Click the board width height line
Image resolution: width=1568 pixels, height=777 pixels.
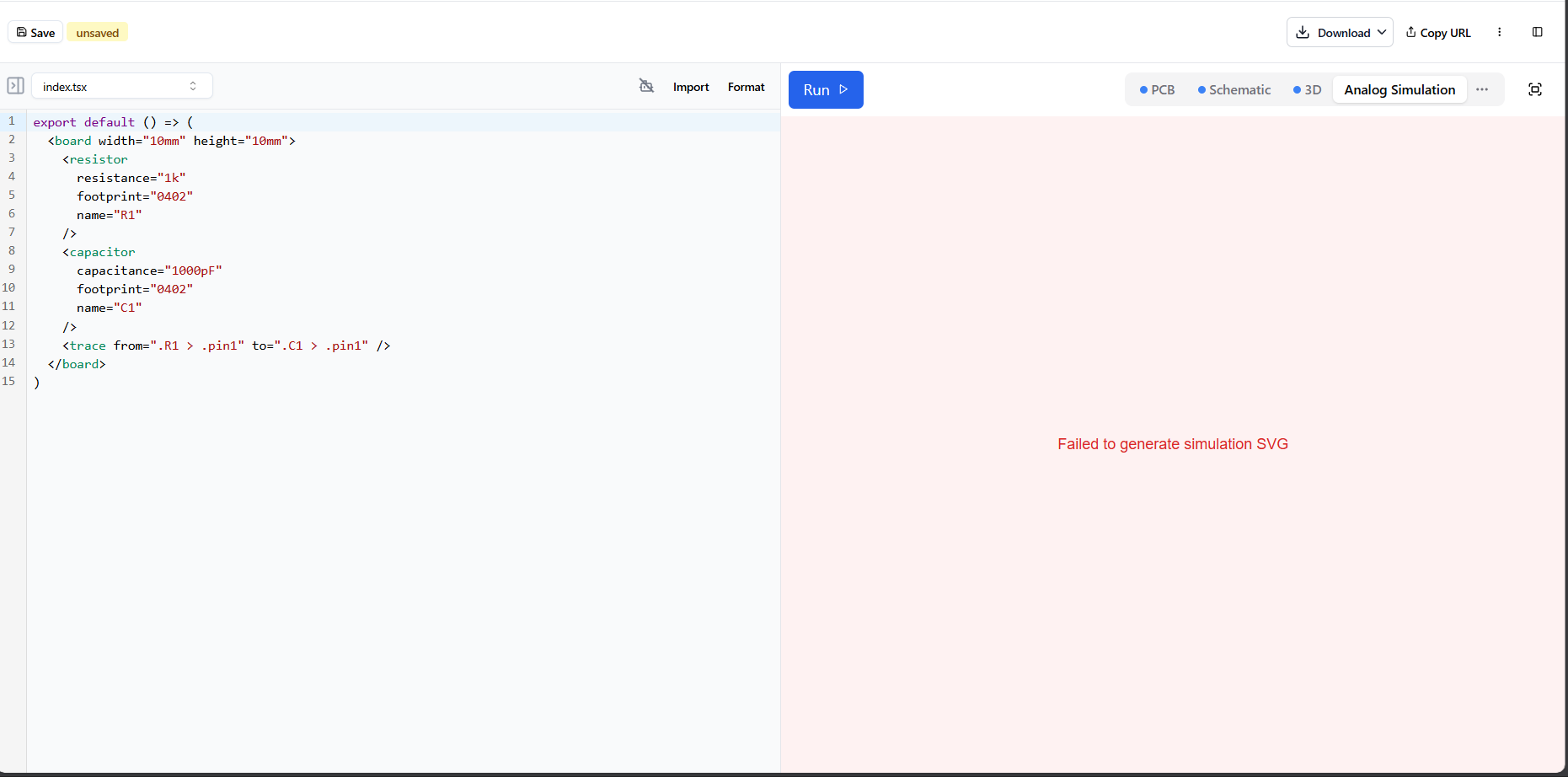(x=172, y=141)
